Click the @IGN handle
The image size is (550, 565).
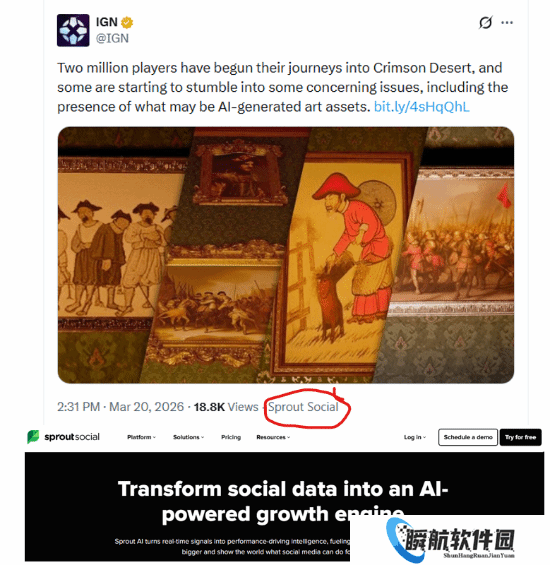[x=112, y=38]
